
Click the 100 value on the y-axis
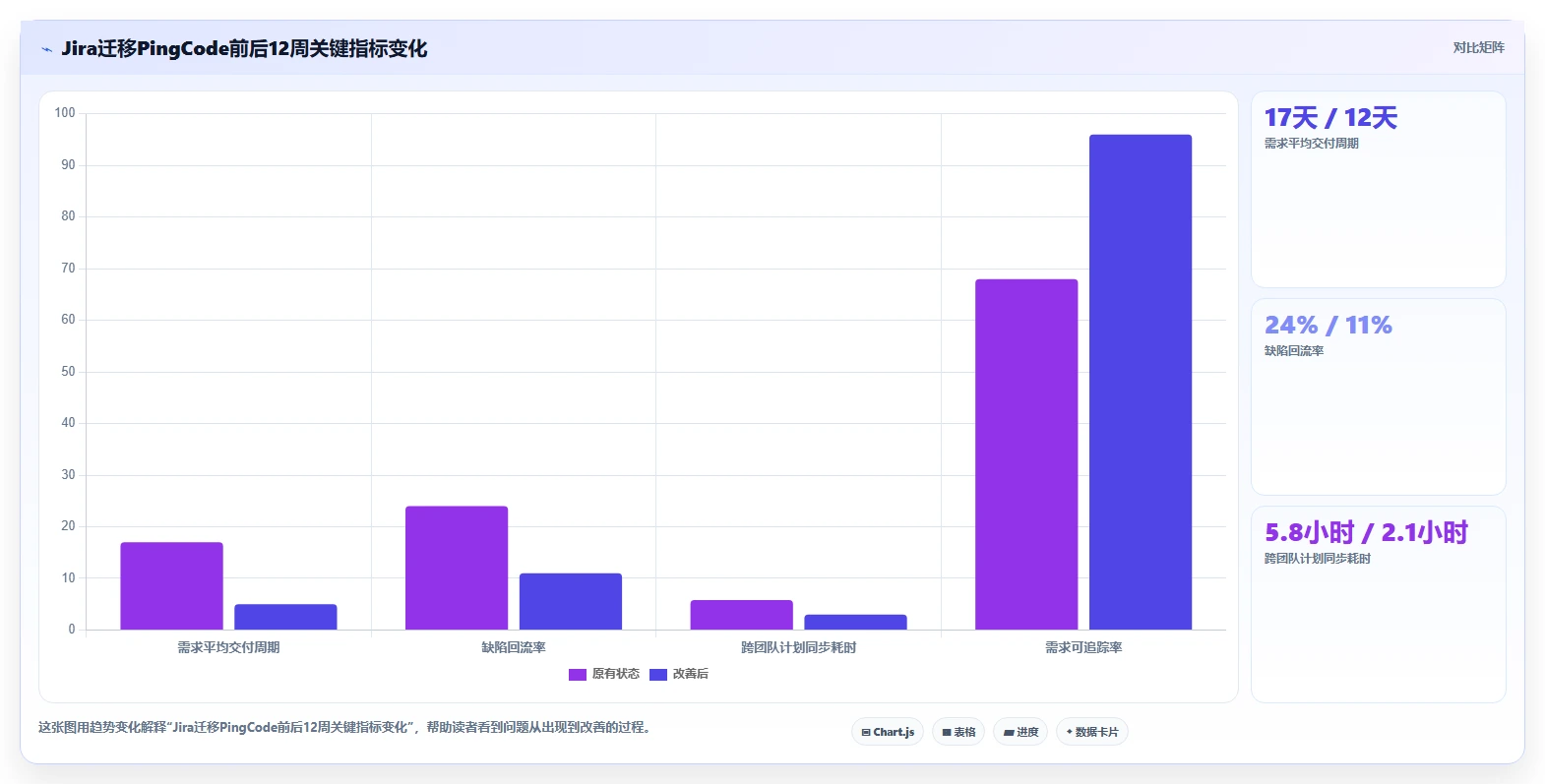point(65,113)
